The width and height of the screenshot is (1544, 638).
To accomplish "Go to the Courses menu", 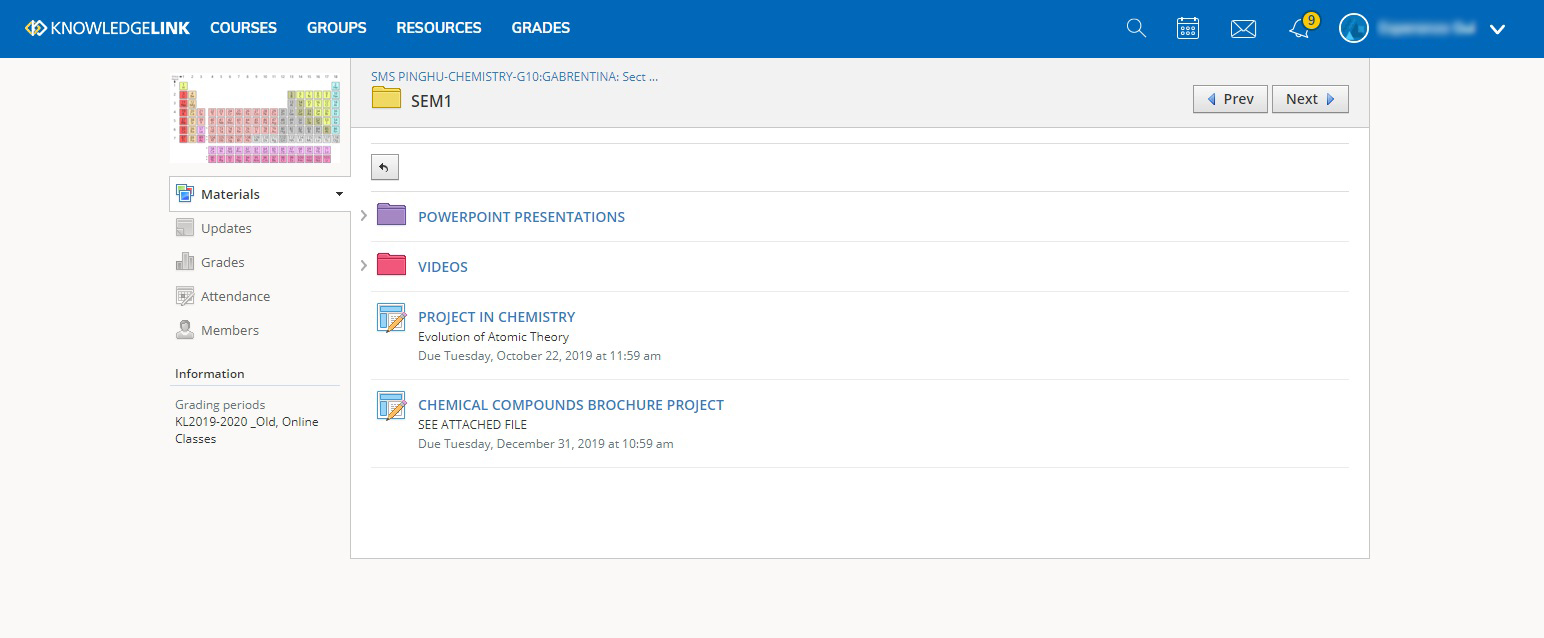I will pyautogui.click(x=243, y=28).
